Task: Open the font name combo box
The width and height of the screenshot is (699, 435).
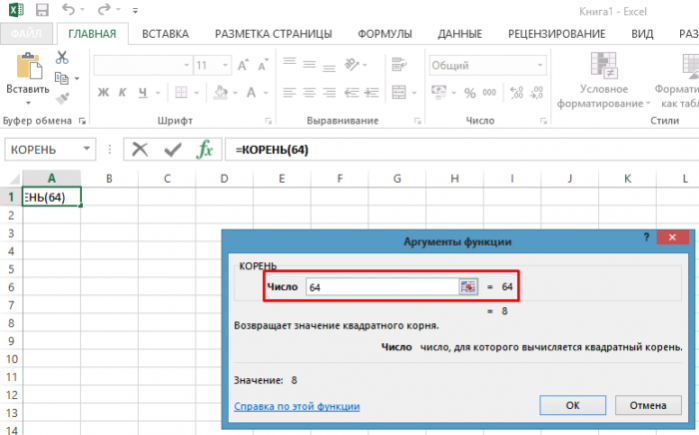Action: pos(143,66)
